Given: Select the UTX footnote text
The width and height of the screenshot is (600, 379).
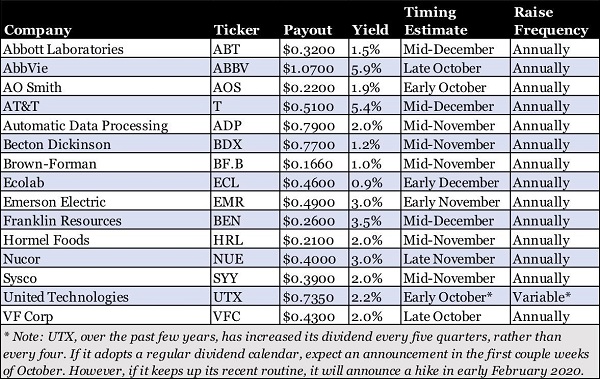Looking at the screenshot, I should [297, 353].
